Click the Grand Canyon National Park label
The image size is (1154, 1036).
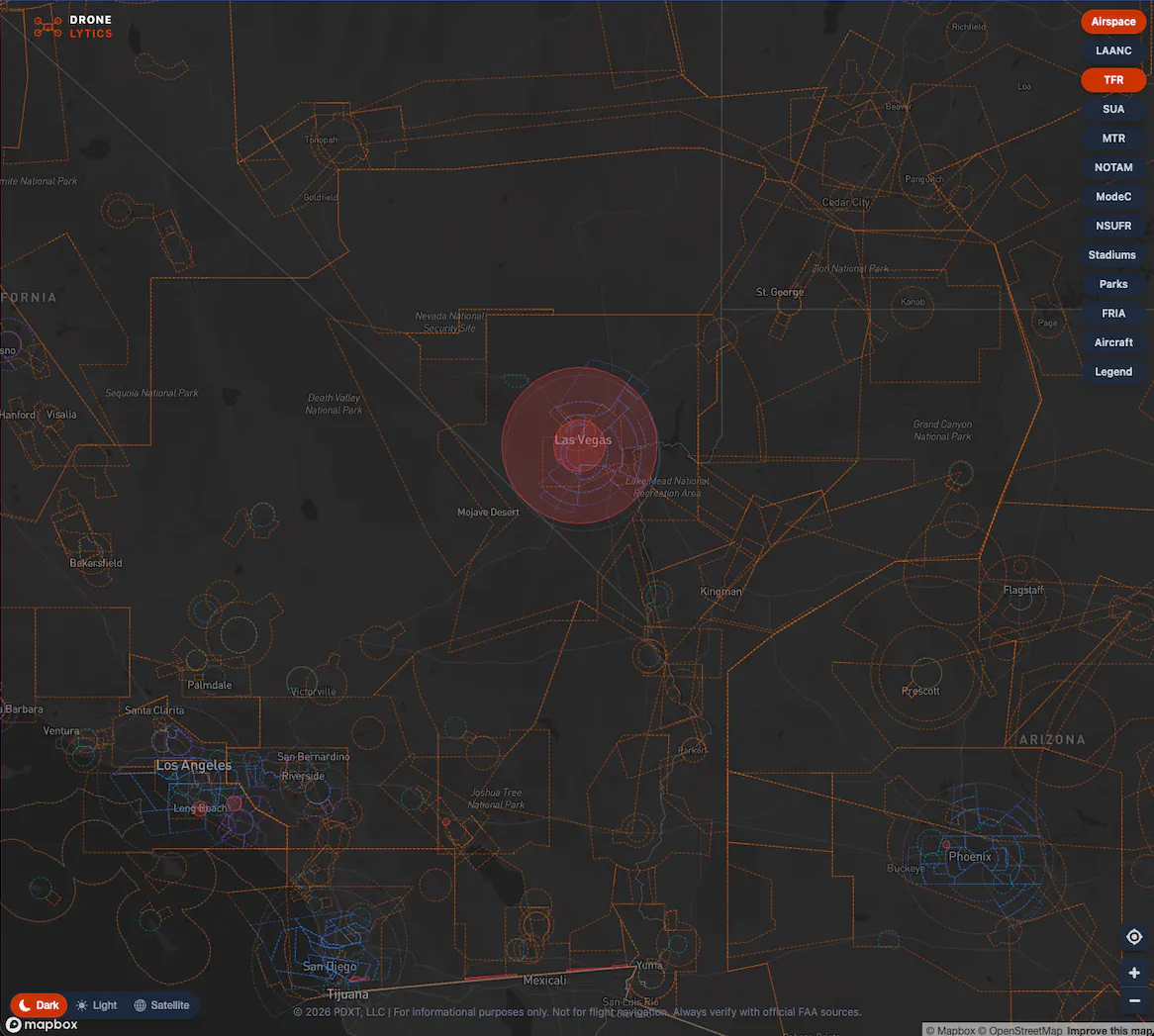click(x=942, y=430)
